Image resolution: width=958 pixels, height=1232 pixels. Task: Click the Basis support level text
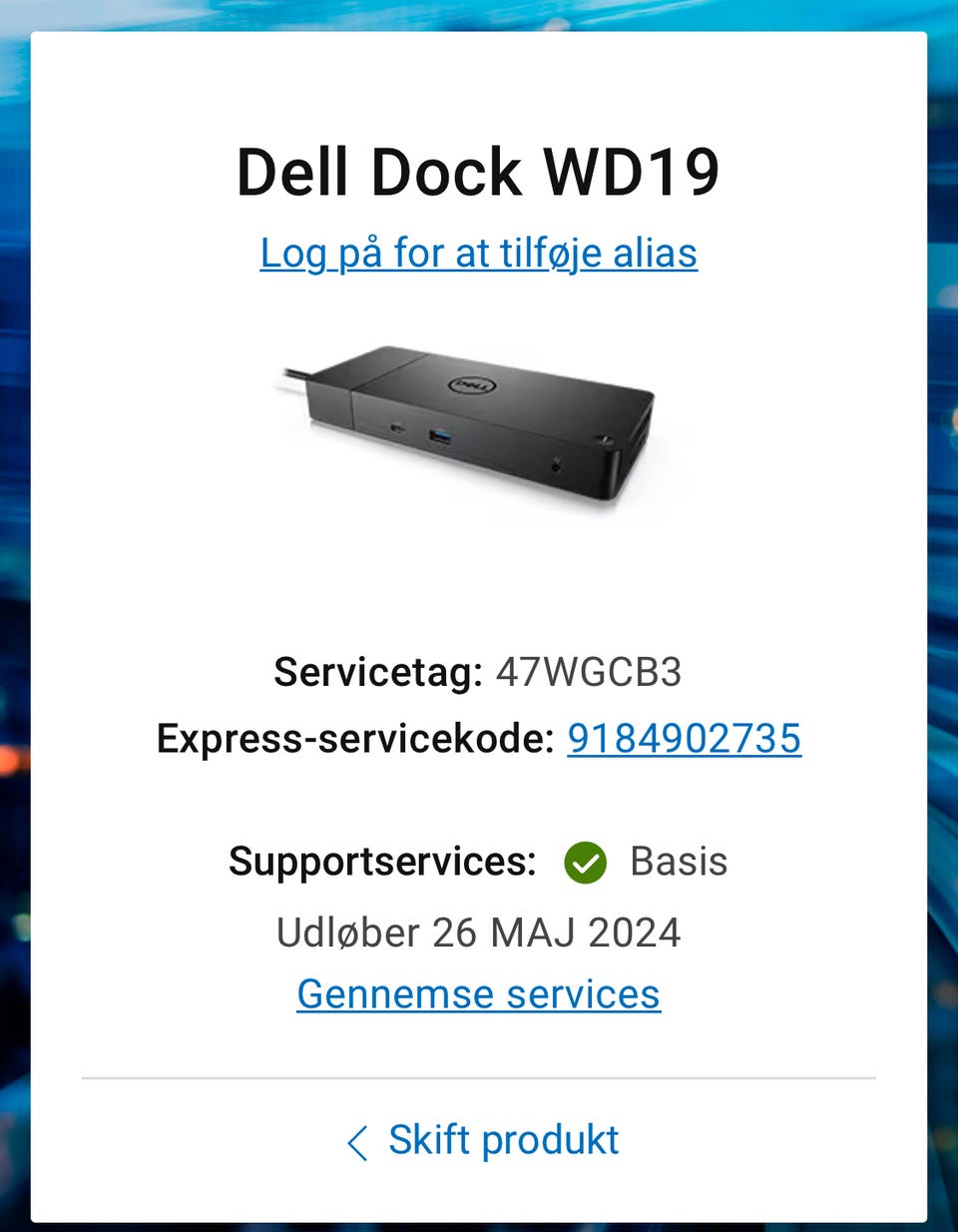point(679,862)
